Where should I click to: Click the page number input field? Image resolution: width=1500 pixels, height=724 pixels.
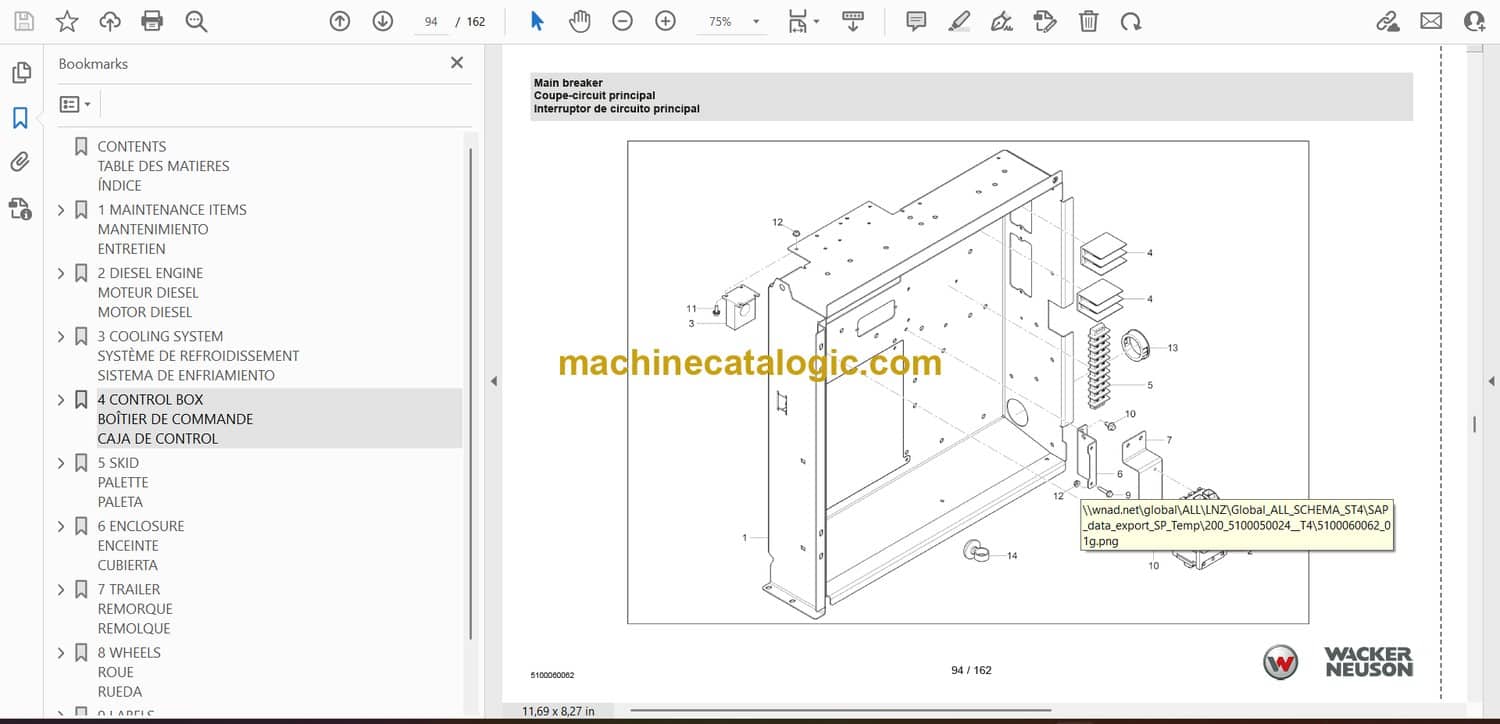431,21
